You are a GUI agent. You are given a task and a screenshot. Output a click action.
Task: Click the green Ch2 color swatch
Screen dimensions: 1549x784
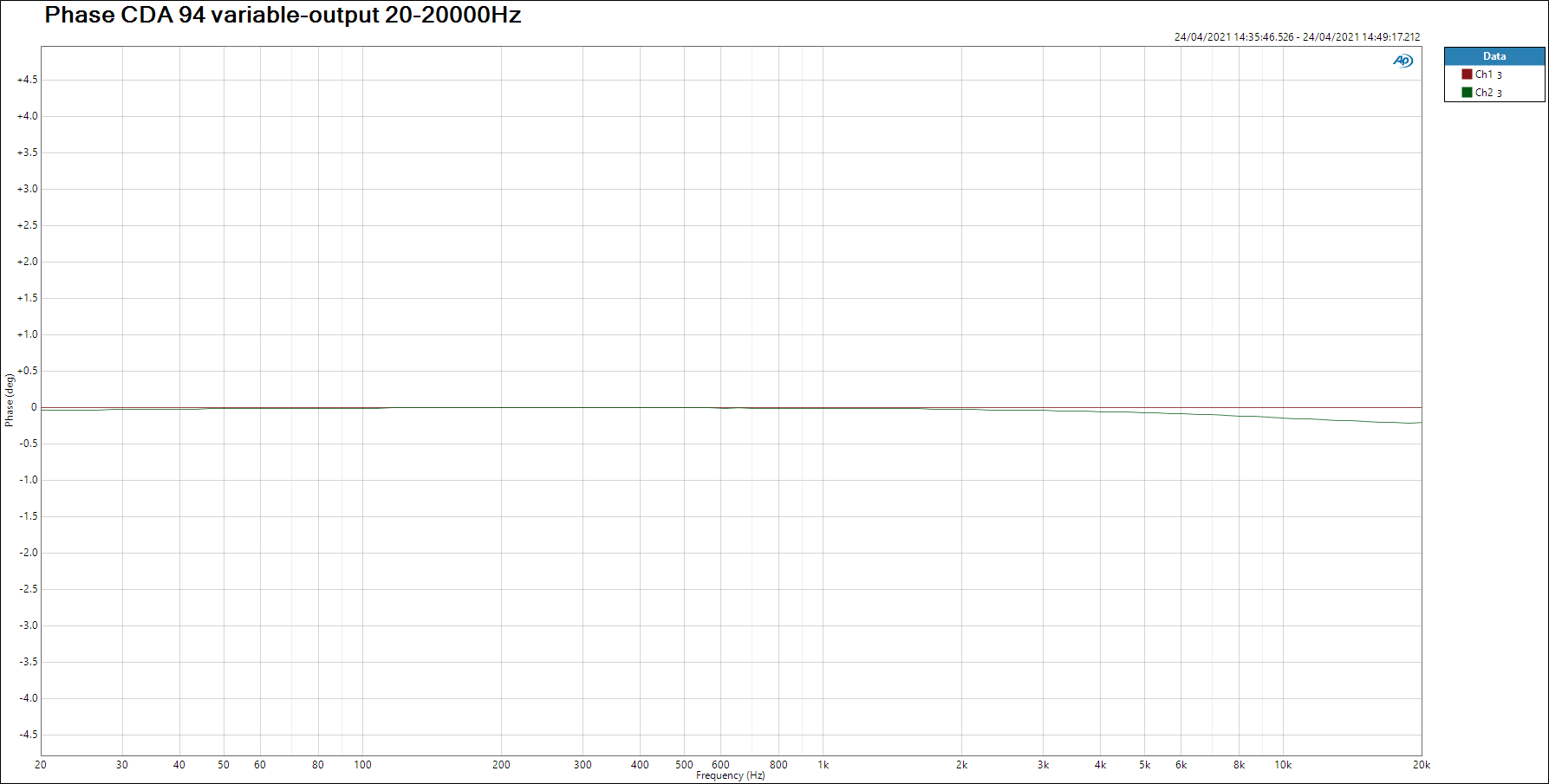pos(1467,93)
